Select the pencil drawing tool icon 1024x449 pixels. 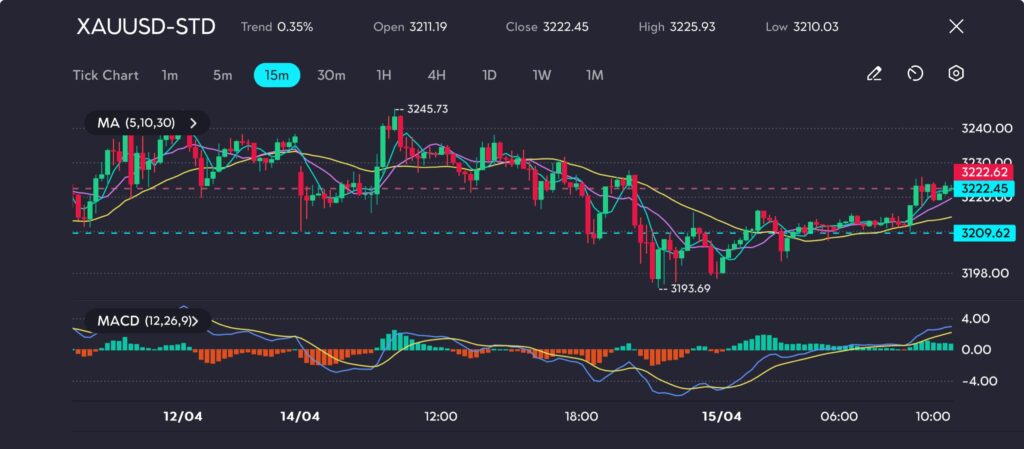[x=874, y=74]
